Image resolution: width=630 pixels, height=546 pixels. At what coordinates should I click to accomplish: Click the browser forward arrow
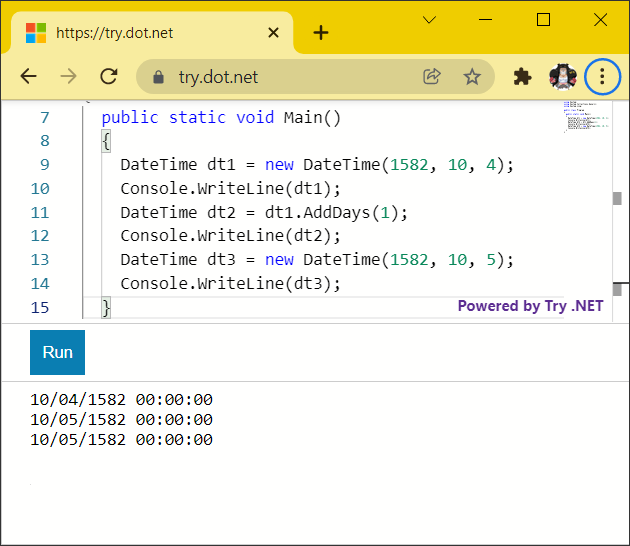68,76
